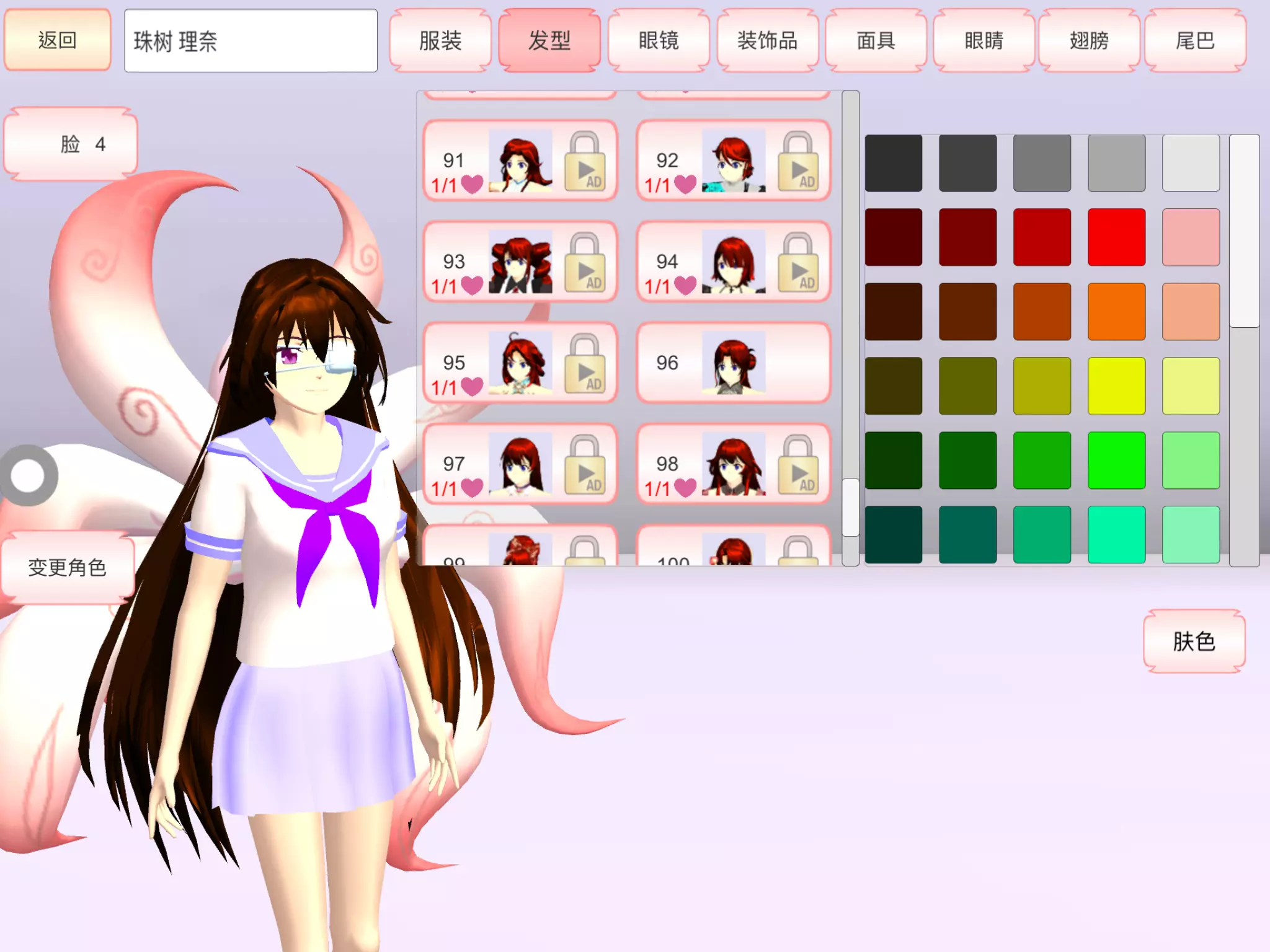Image resolution: width=1270 pixels, height=952 pixels.
Task: Switch to the 眼镜 glasses tab
Action: (659, 41)
